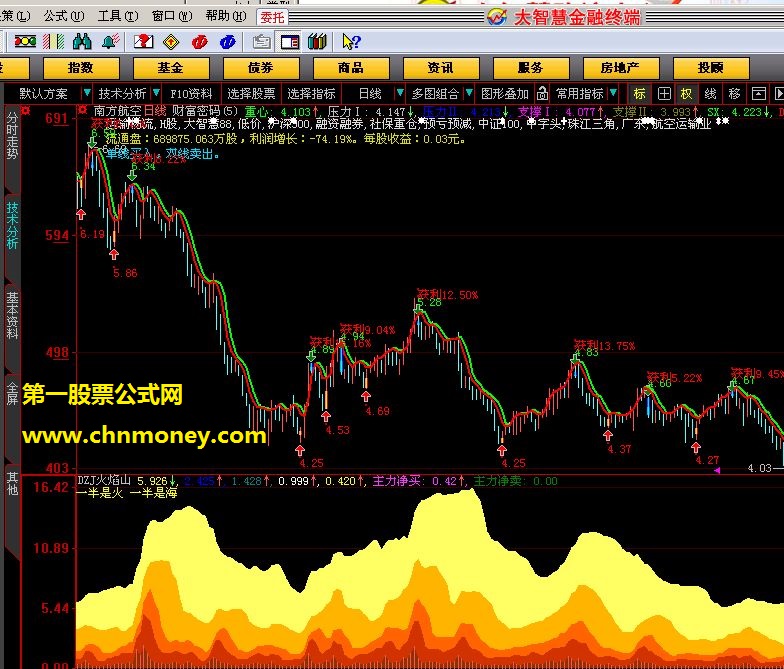Click the 商品 yellow button
The width and height of the screenshot is (784, 669).
351,68
